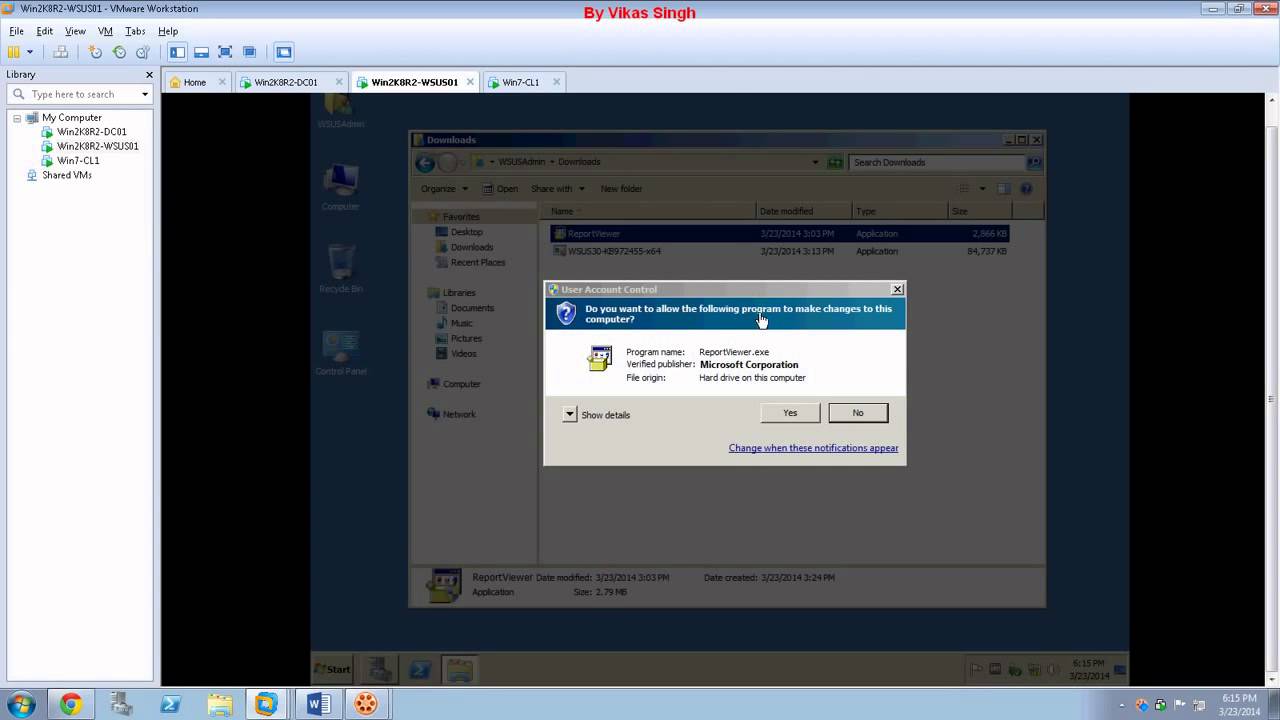
Task: Open the View menu
Action: click(x=75, y=31)
